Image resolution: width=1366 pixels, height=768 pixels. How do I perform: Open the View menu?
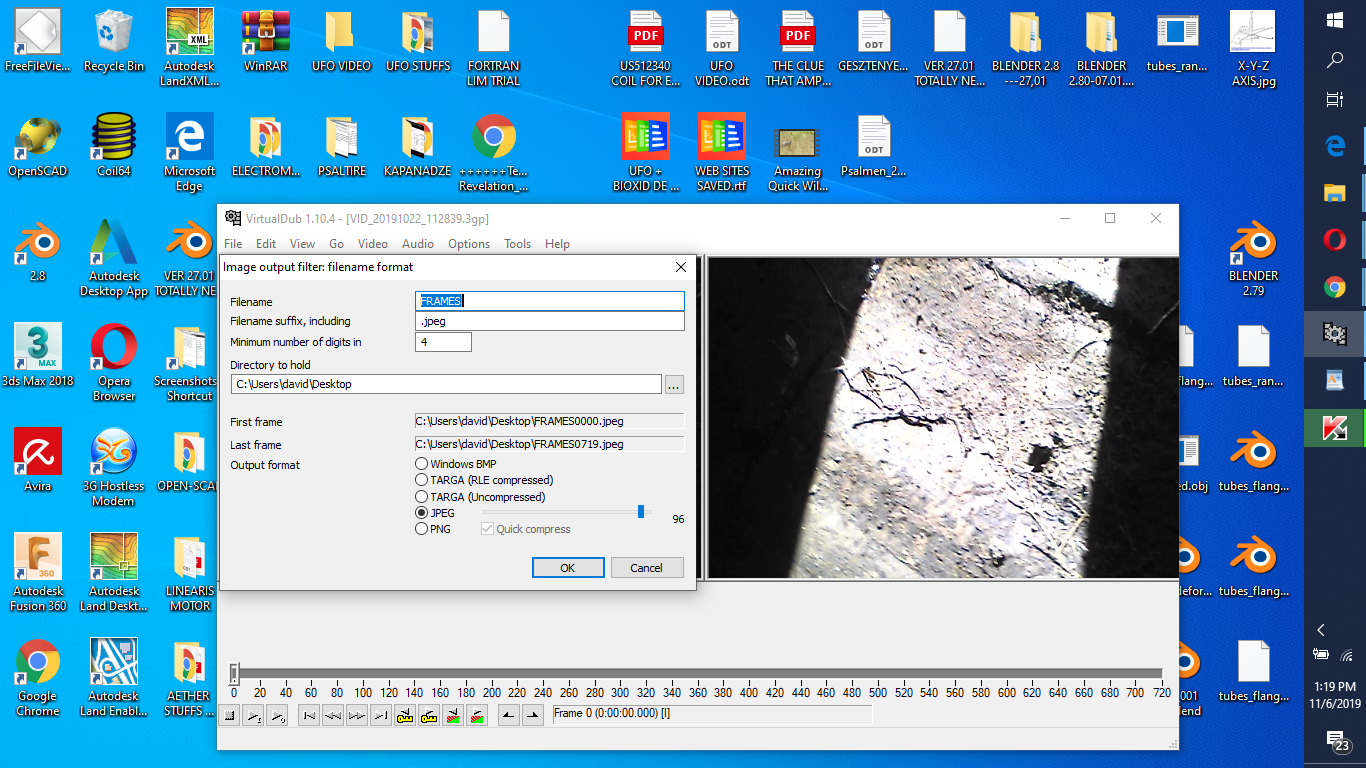tap(303, 244)
